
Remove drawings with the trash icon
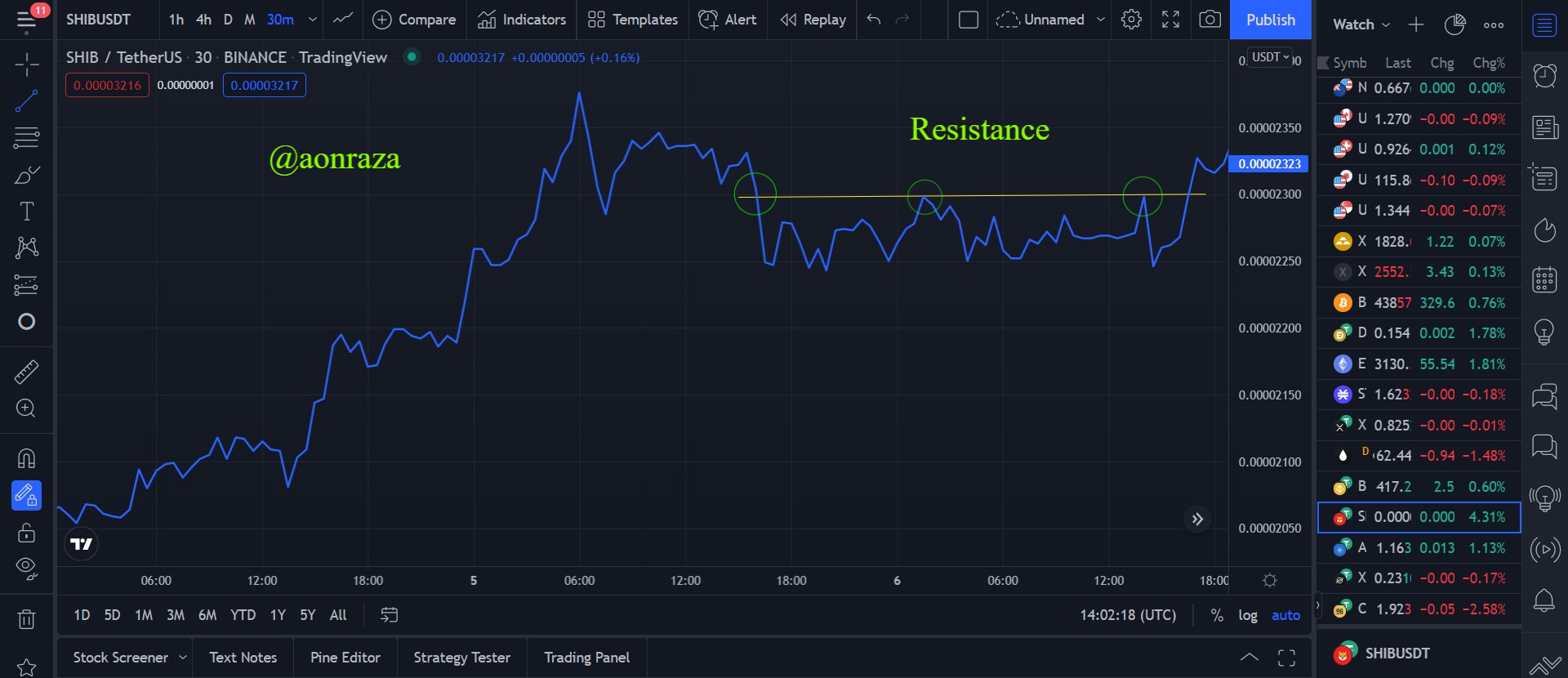tap(26, 619)
